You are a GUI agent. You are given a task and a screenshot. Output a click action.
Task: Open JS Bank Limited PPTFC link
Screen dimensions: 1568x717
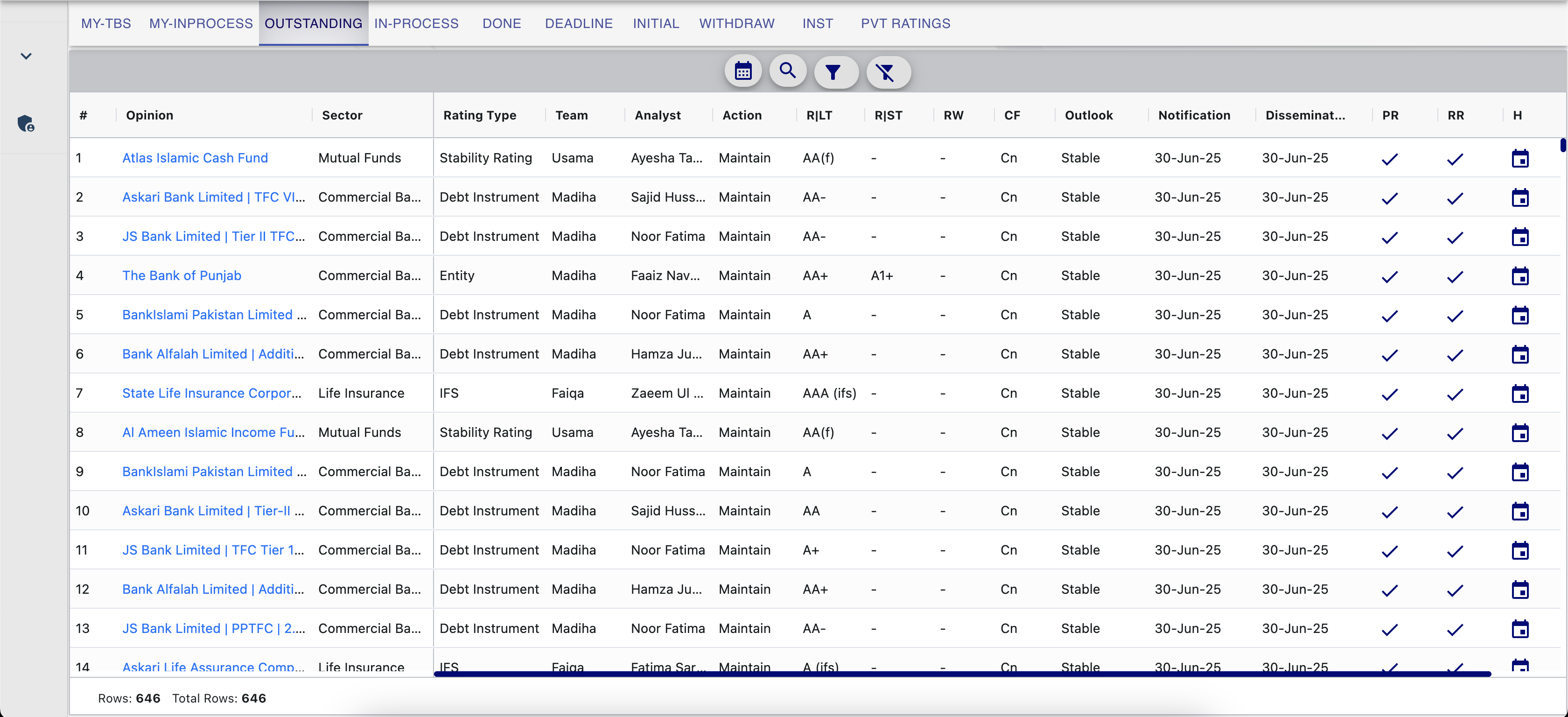tap(214, 628)
